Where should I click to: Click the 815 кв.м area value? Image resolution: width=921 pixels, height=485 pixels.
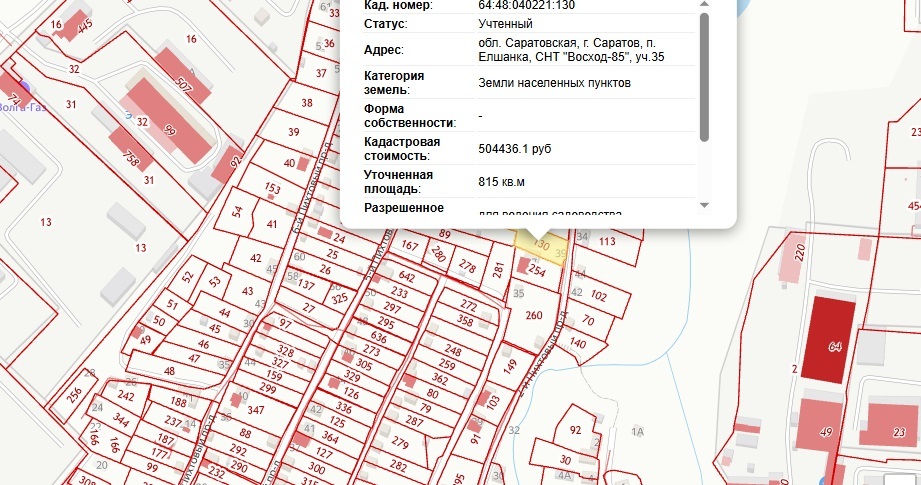point(501,181)
